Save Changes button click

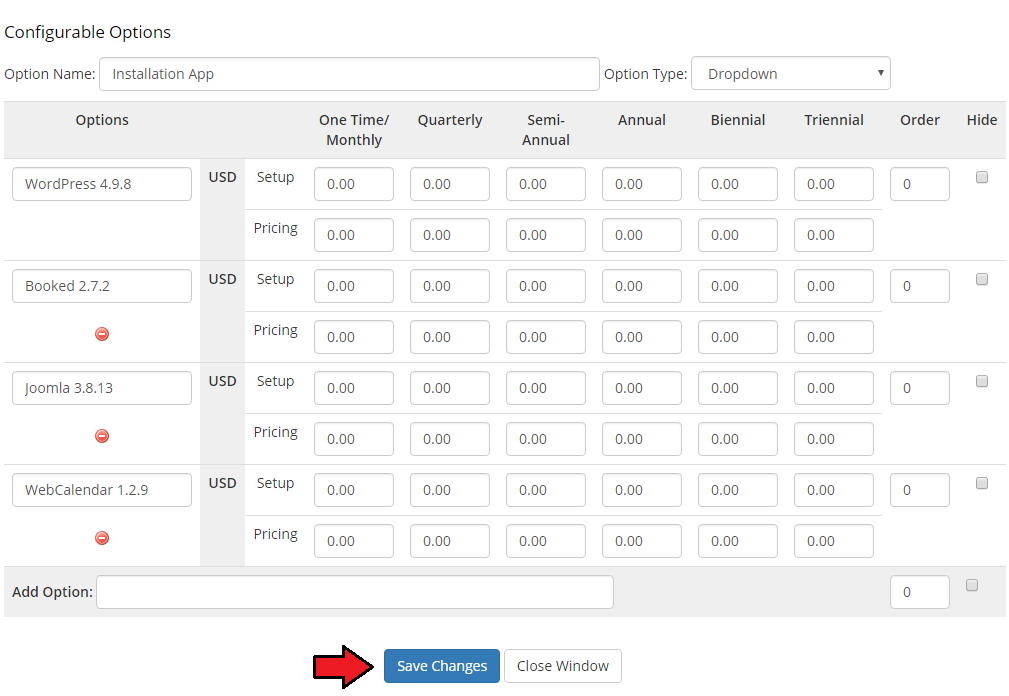pos(441,666)
